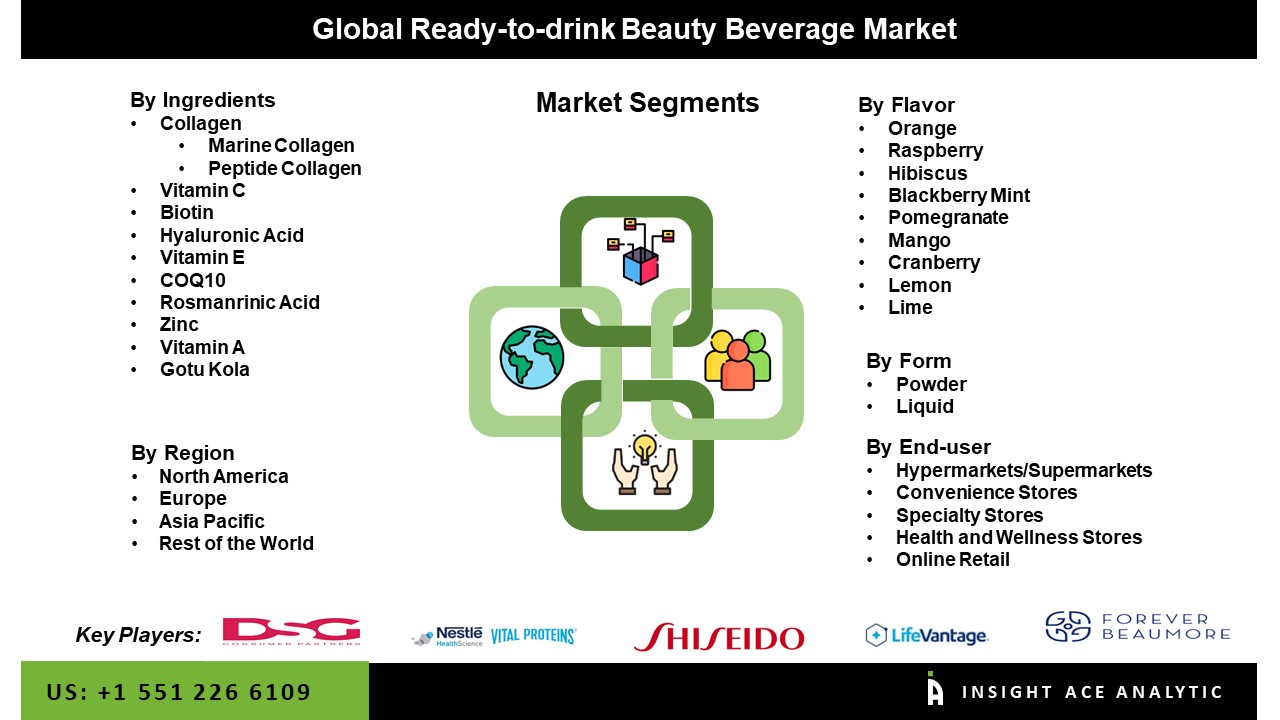Click the cube with data nodes icon

641,250
